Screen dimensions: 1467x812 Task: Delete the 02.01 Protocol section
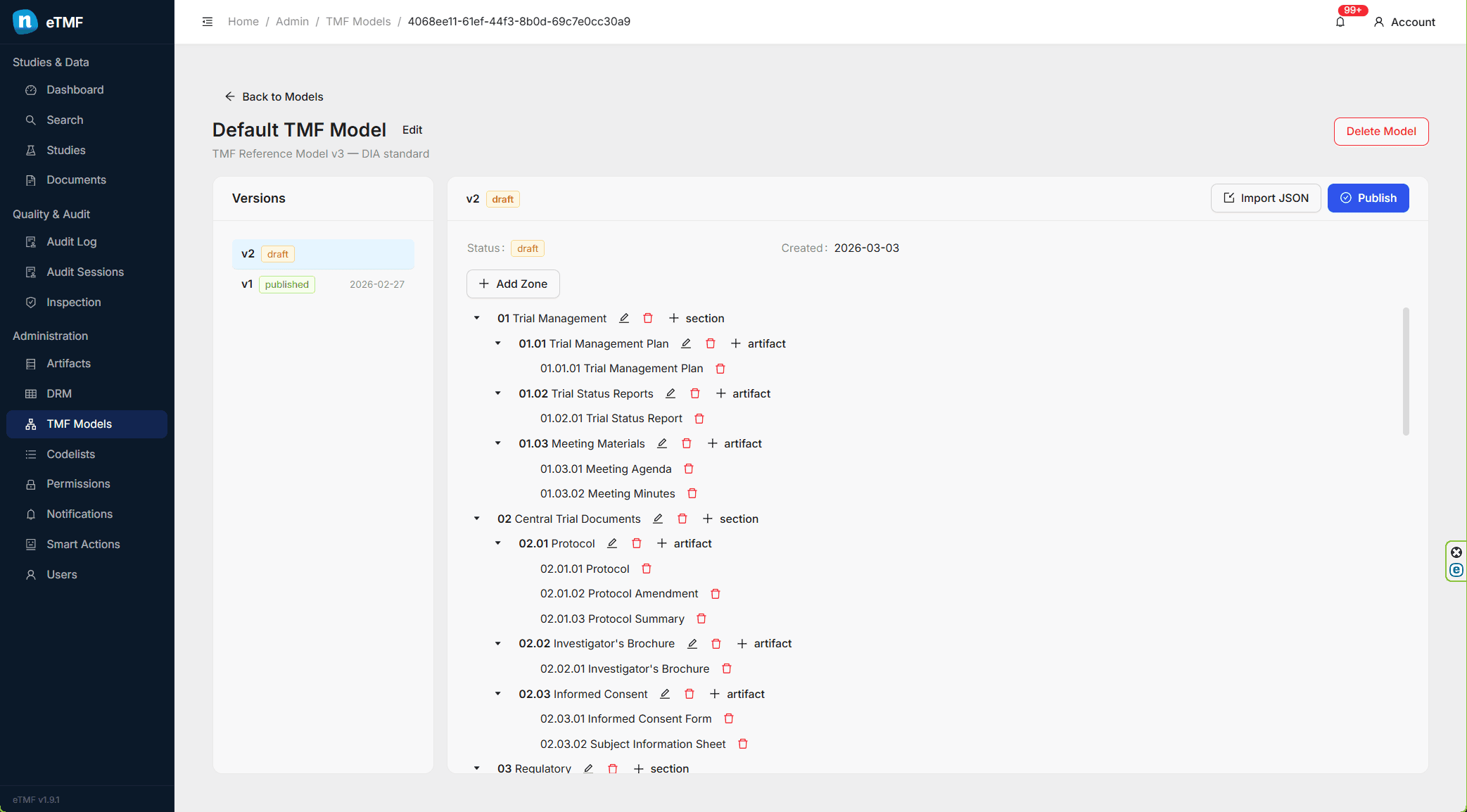pyautogui.click(x=637, y=543)
